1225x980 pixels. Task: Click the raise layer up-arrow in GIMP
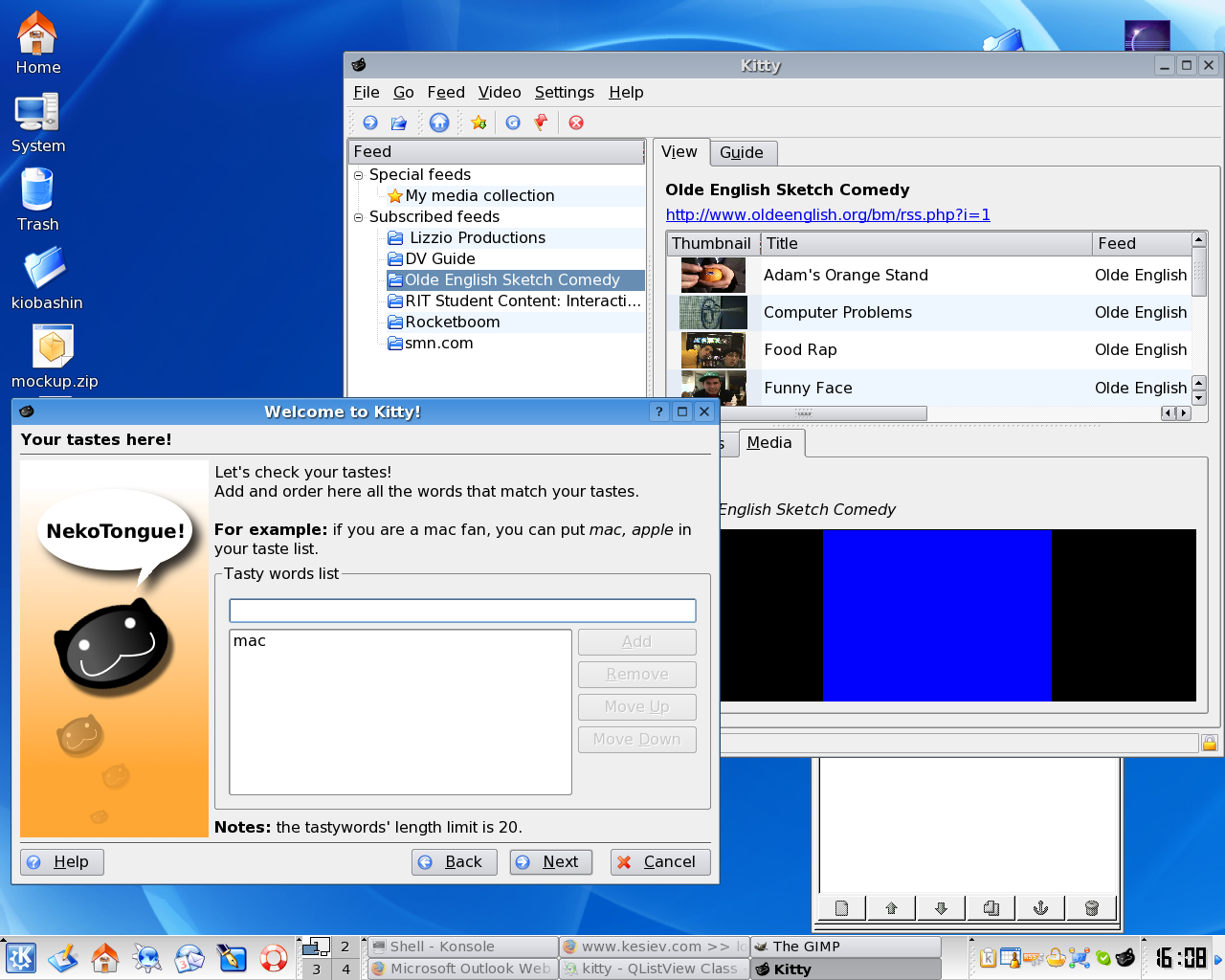[891, 908]
